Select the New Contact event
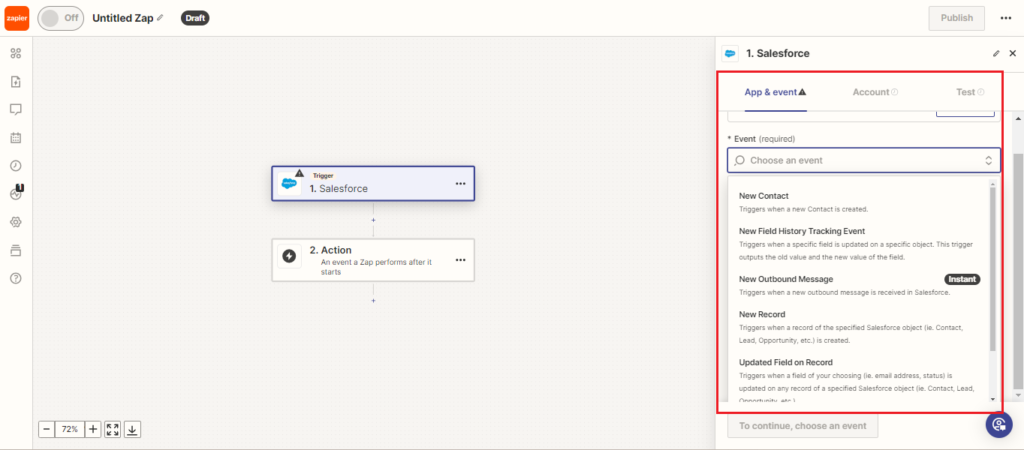The image size is (1024, 450). 859,202
